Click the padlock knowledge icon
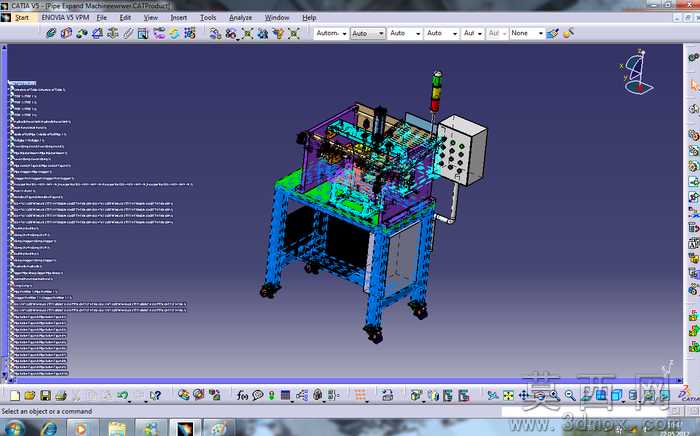 317,395
